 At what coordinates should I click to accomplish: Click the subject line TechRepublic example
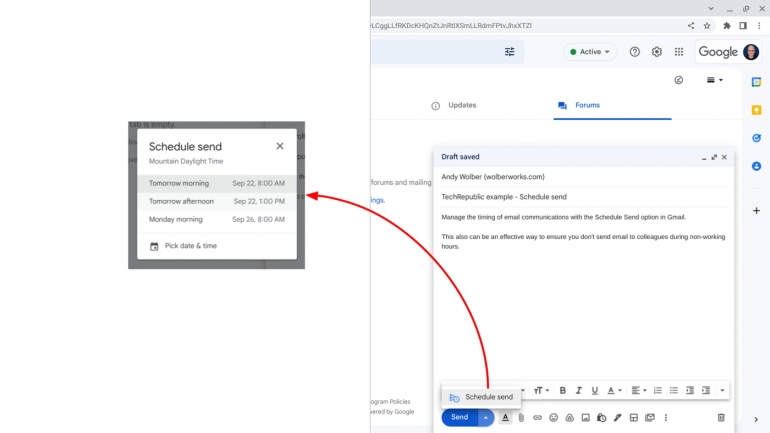pos(583,197)
